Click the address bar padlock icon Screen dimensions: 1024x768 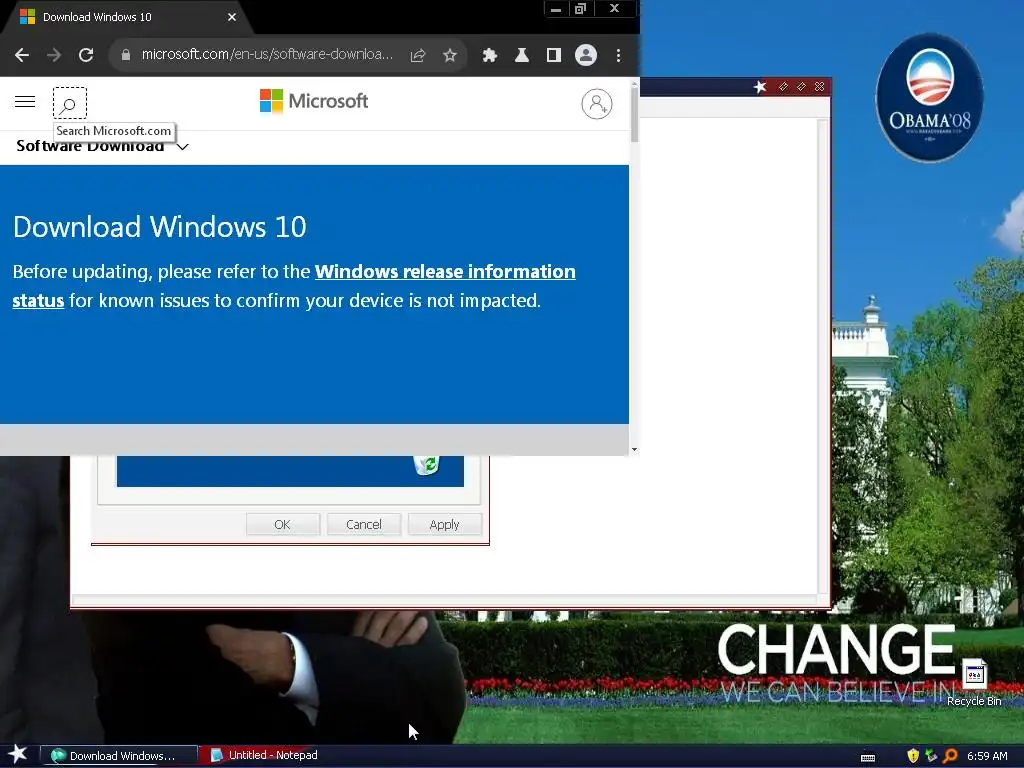click(x=125, y=55)
